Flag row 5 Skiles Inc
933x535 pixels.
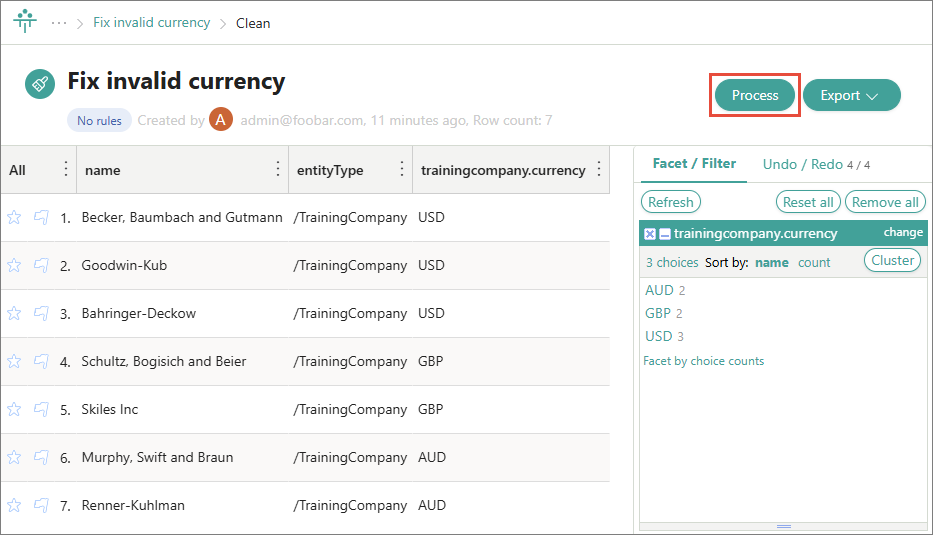[41, 409]
